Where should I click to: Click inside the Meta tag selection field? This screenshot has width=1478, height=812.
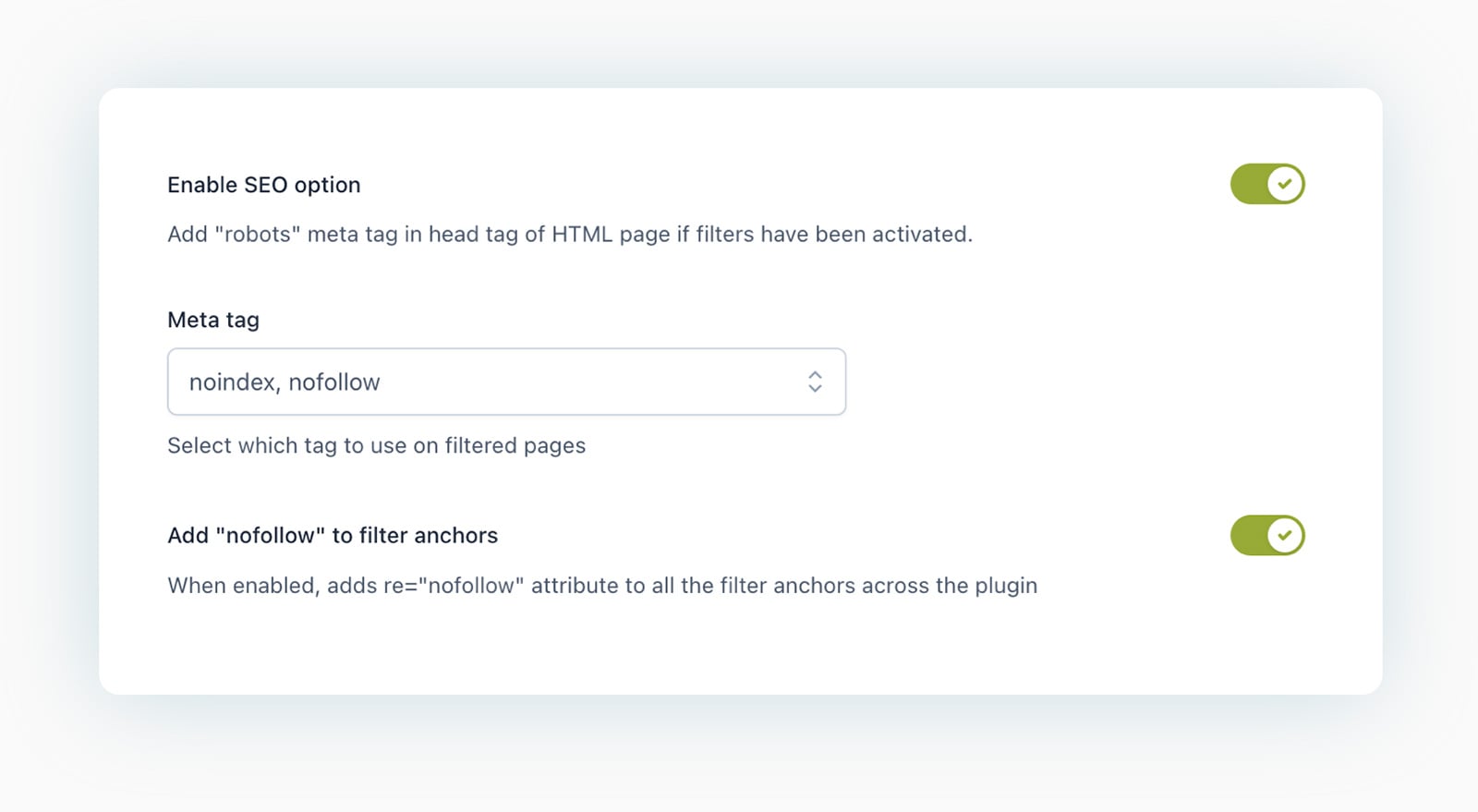pyautogui.click(x=462, y=382)
